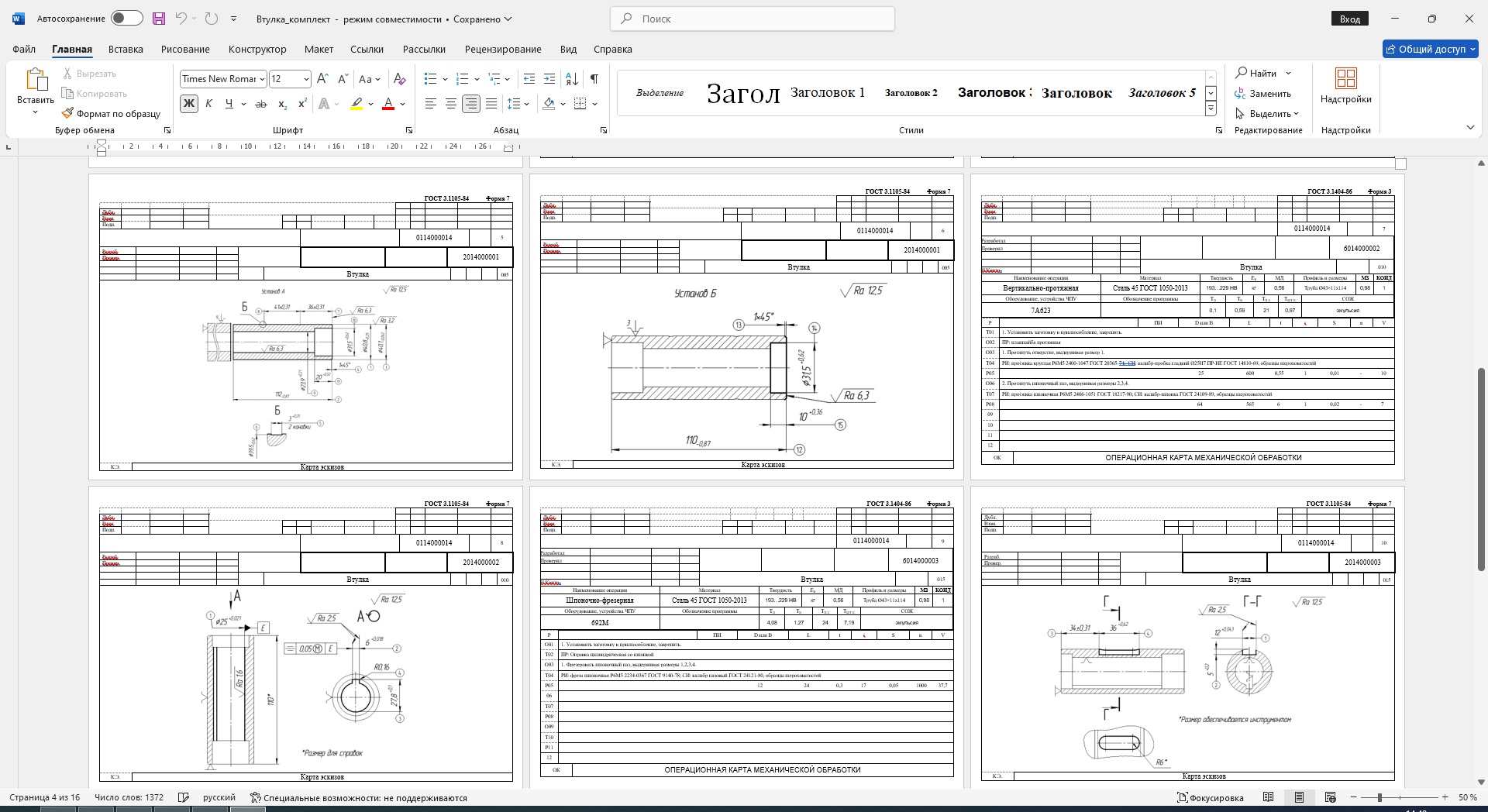
Task: Center align the paragraph
Action: [x=450, y=104]
